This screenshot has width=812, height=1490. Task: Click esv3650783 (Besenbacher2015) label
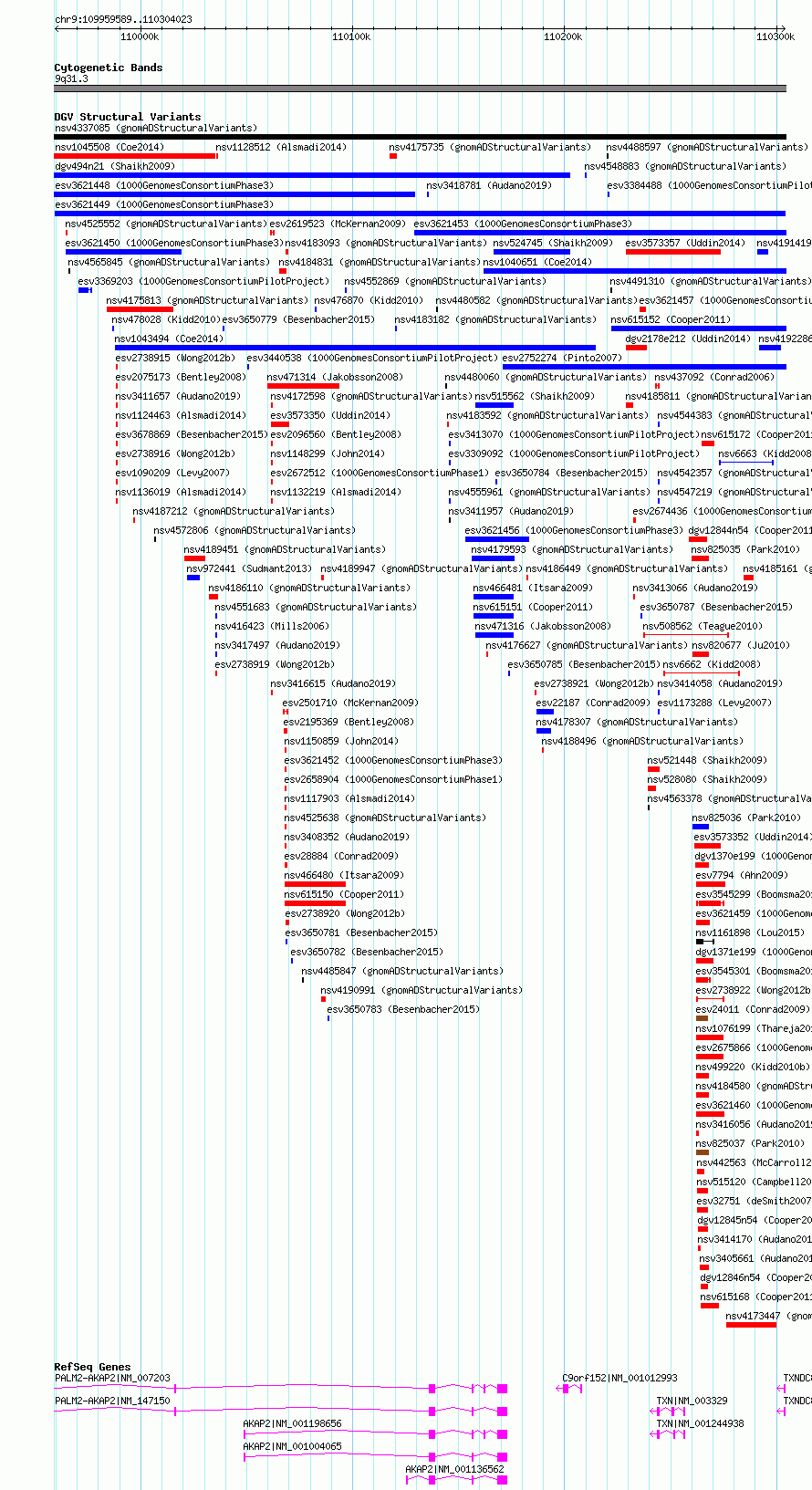coord(403,1009)
